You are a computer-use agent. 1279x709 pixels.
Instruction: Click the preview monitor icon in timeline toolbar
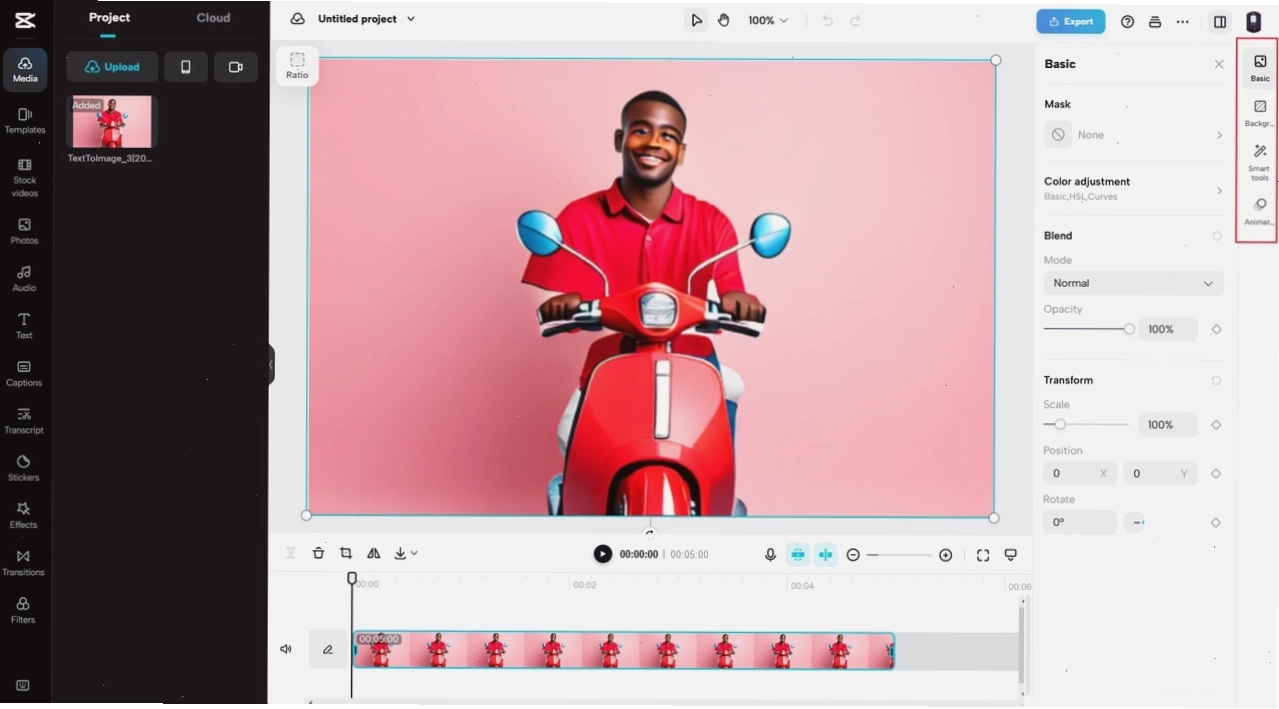tap(1011, 555)
